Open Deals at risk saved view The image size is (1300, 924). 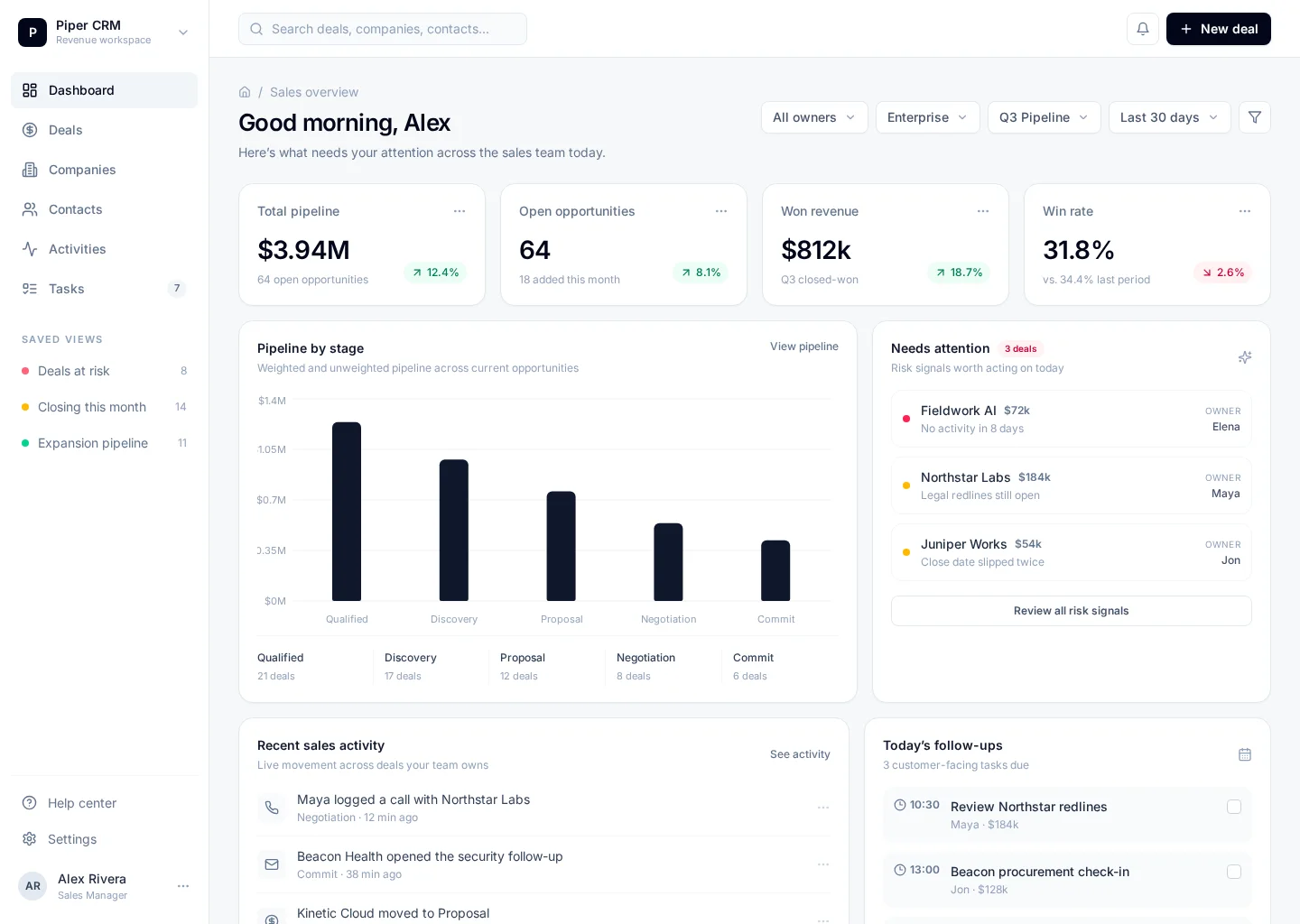click(104, 371)
